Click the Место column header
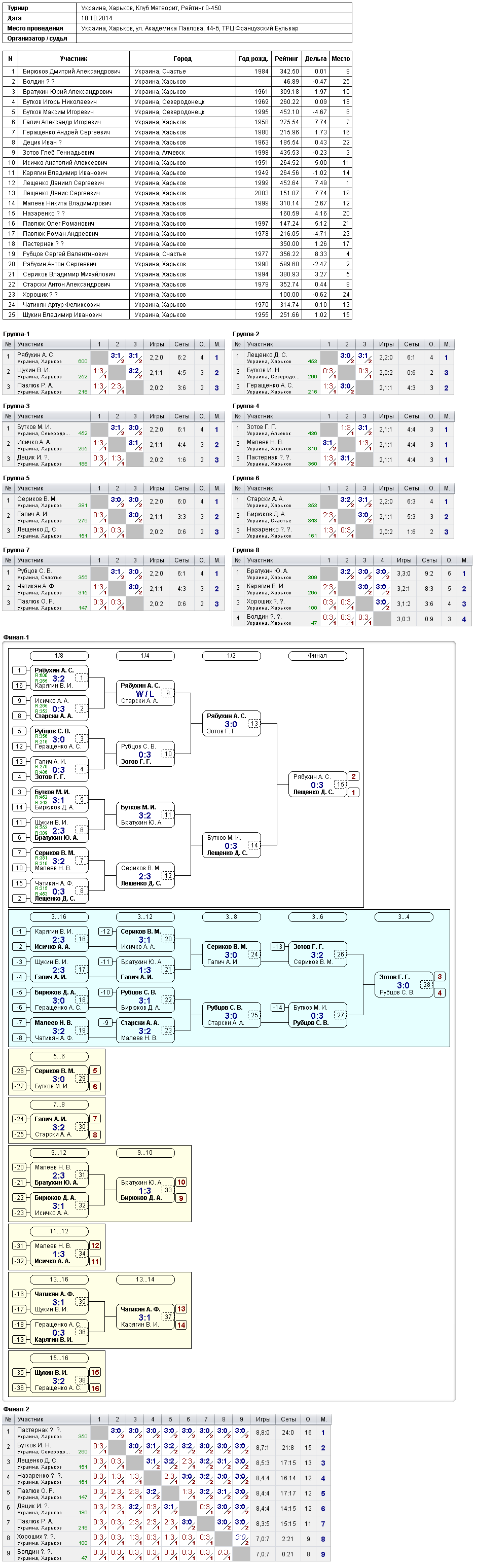 [x=341, y=58]
